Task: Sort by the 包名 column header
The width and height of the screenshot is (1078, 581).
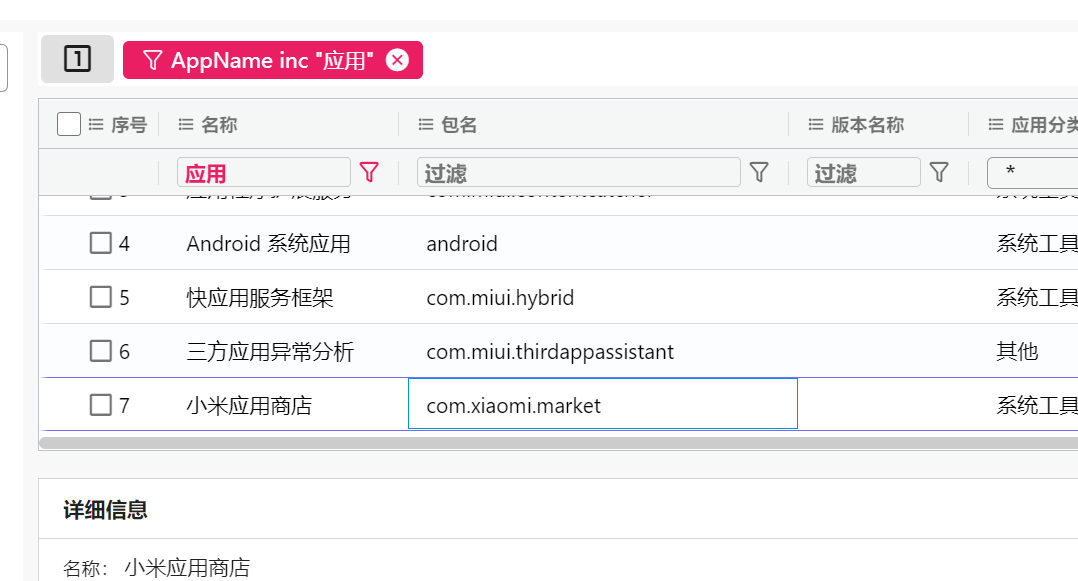Action: point(459,124)
